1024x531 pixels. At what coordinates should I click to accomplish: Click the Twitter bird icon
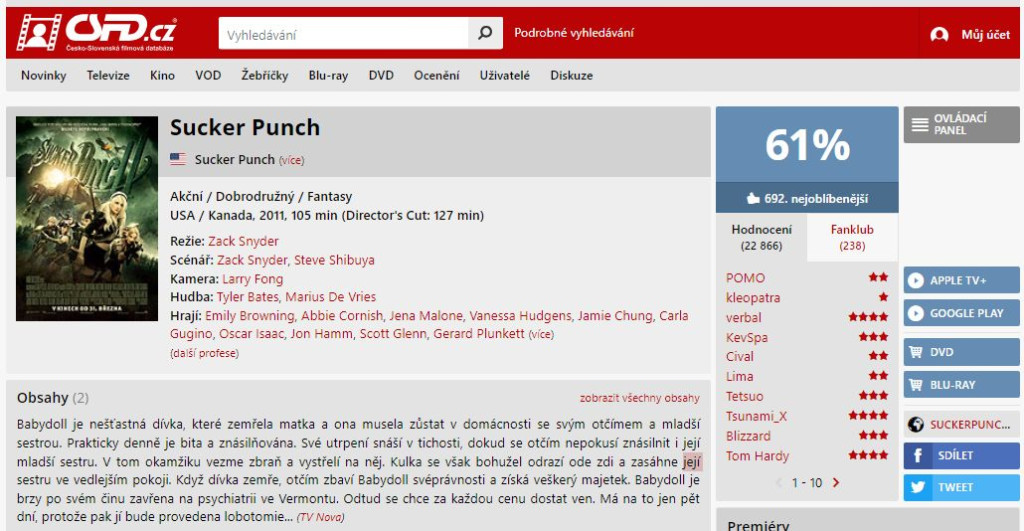pyautogui.click(x=918, y=487)
